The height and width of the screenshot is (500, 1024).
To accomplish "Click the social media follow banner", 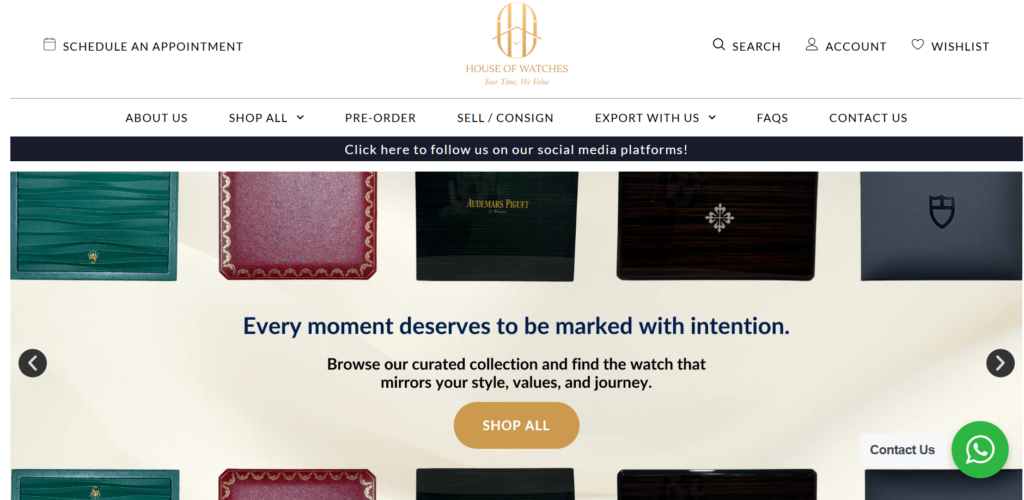I will point(516,149).
